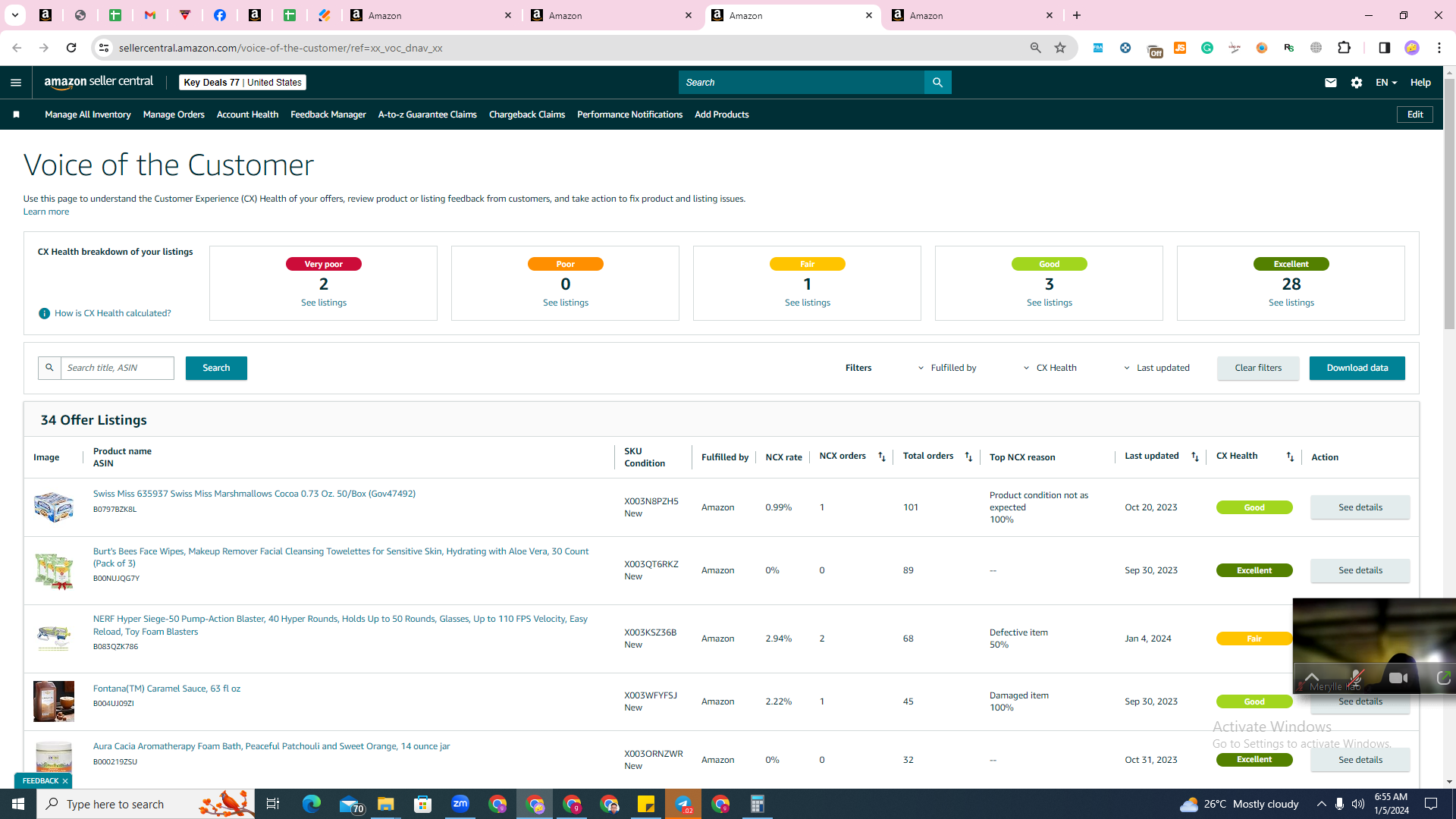
Task: Toggle the microphone in the Zoom overlay
Action: (x=1356, y=678)
